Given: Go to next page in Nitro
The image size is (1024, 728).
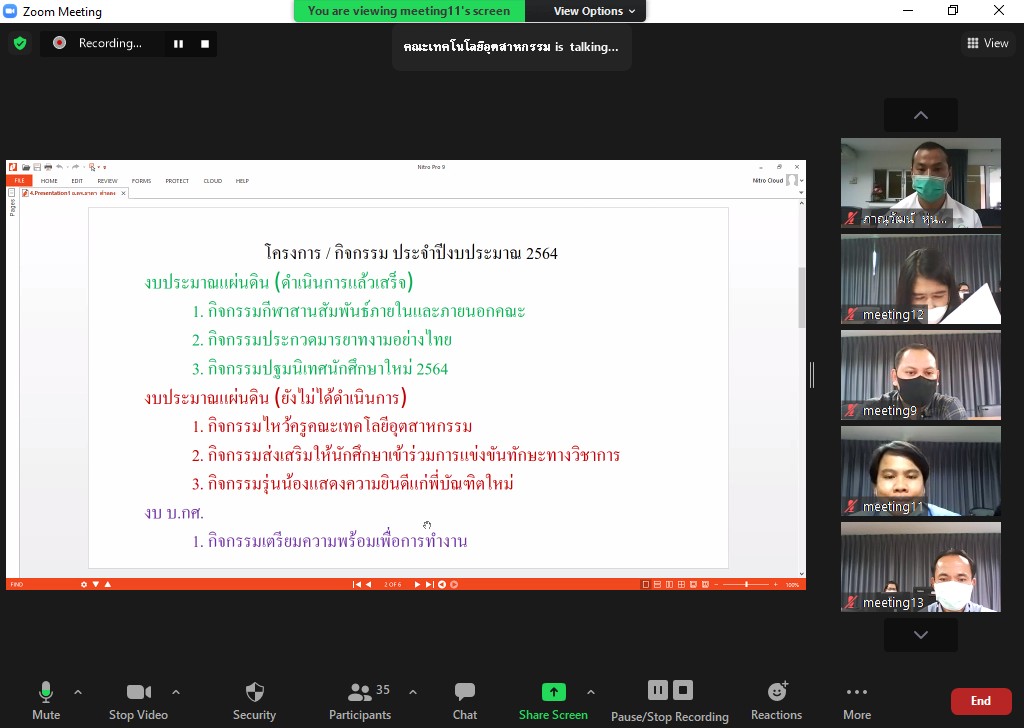Looking at the screenshot, I should tap(417, 584).
